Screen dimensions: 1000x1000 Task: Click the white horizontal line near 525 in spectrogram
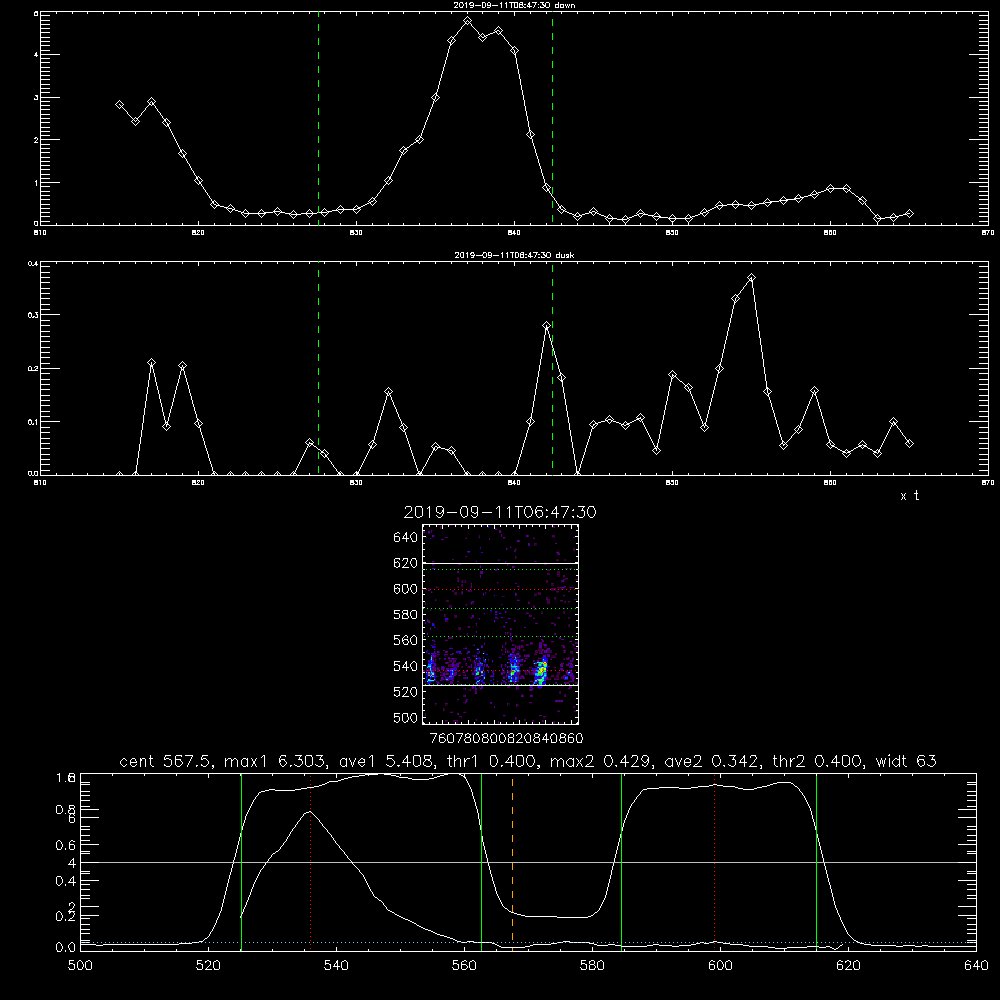501,686
